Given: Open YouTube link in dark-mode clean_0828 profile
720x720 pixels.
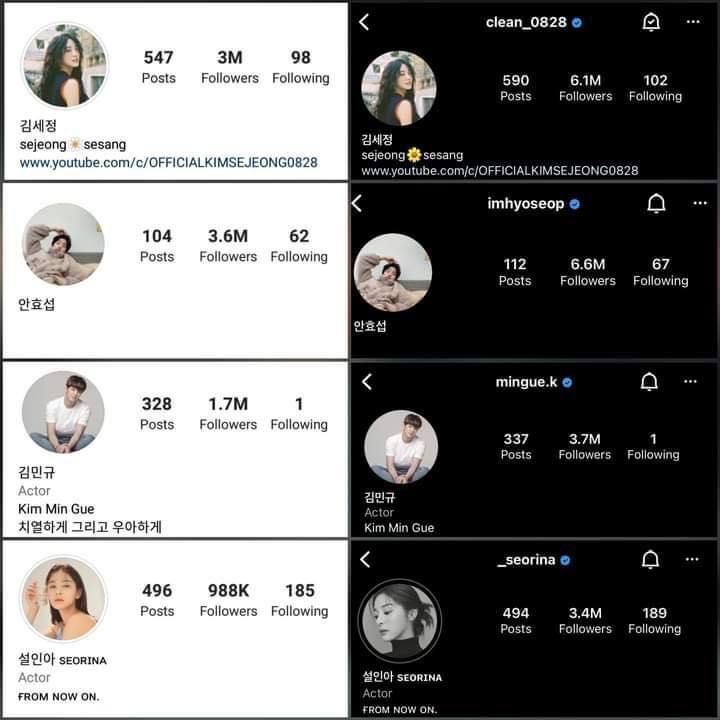Looking at the screenshot, I should 500,171.
